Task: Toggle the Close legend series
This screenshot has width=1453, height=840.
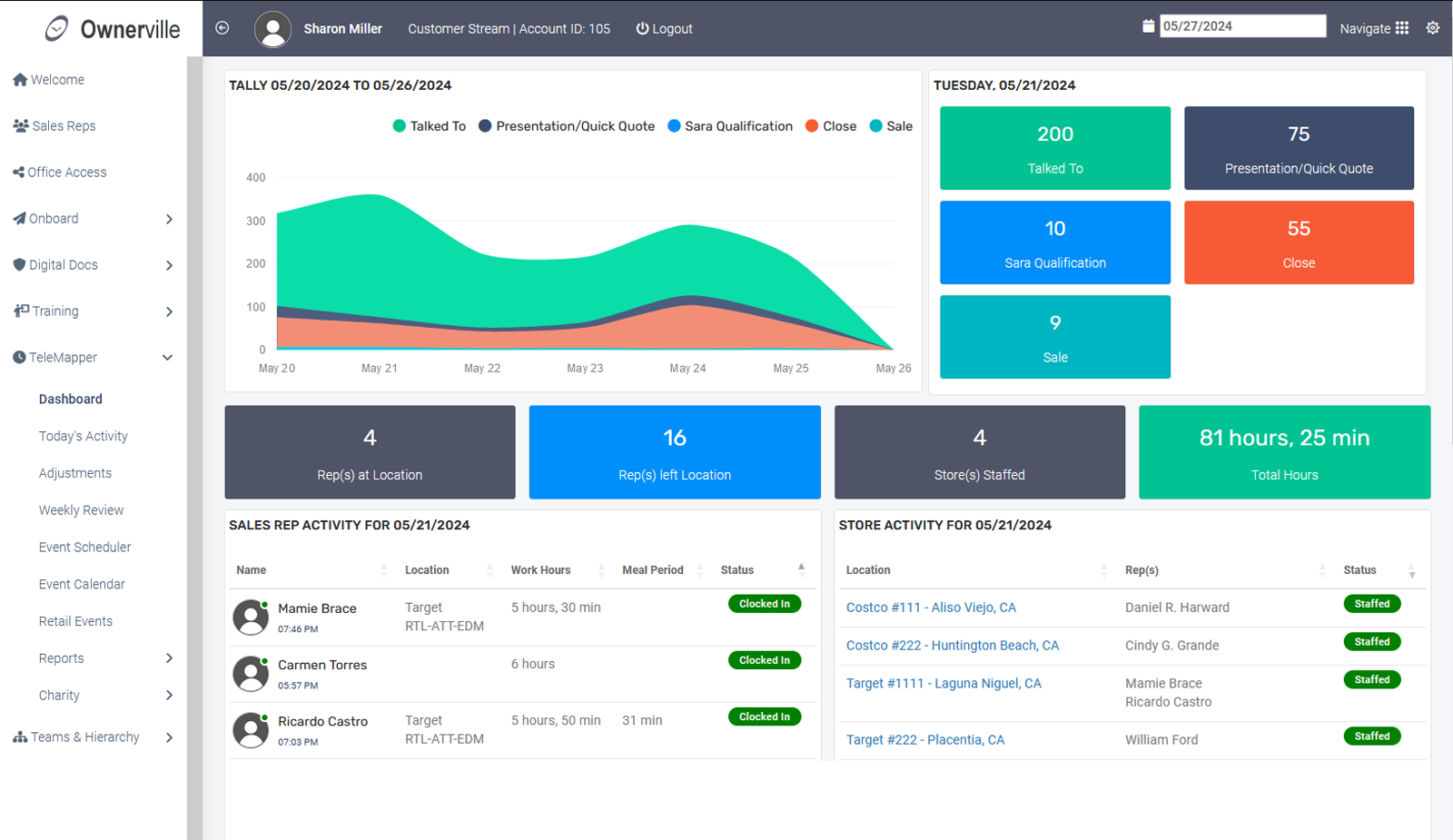Action: 830,126
